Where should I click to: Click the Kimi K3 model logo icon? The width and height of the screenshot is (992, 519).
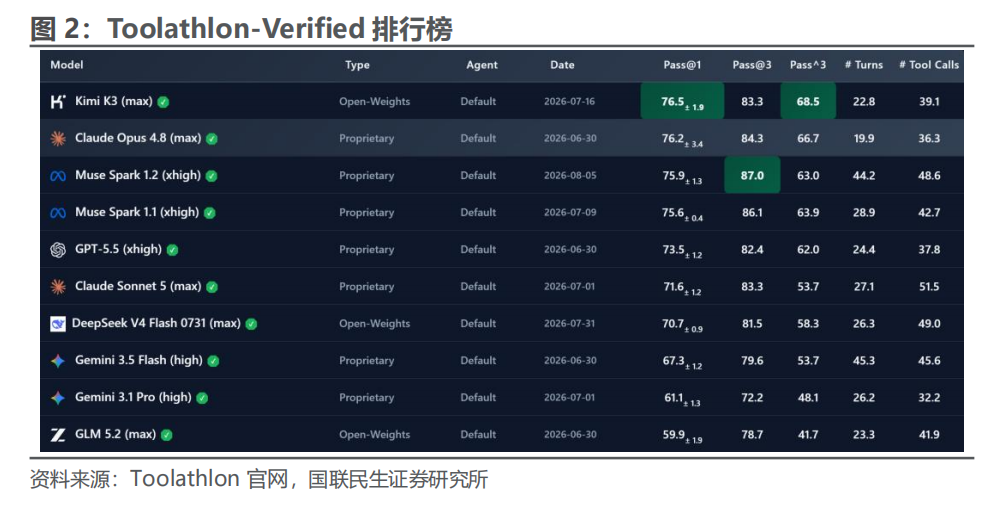tap(58, 101)
